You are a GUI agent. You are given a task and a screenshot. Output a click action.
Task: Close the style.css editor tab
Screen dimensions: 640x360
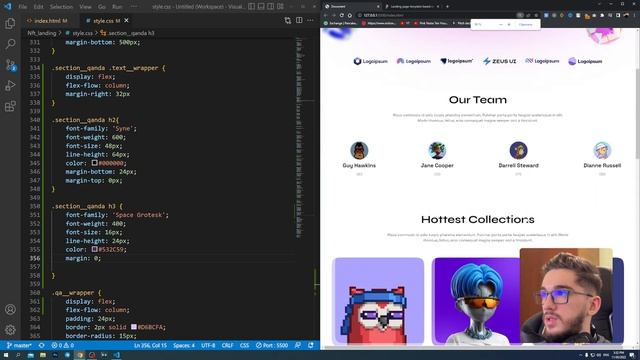pyautogui.click(x=127, y=20)
